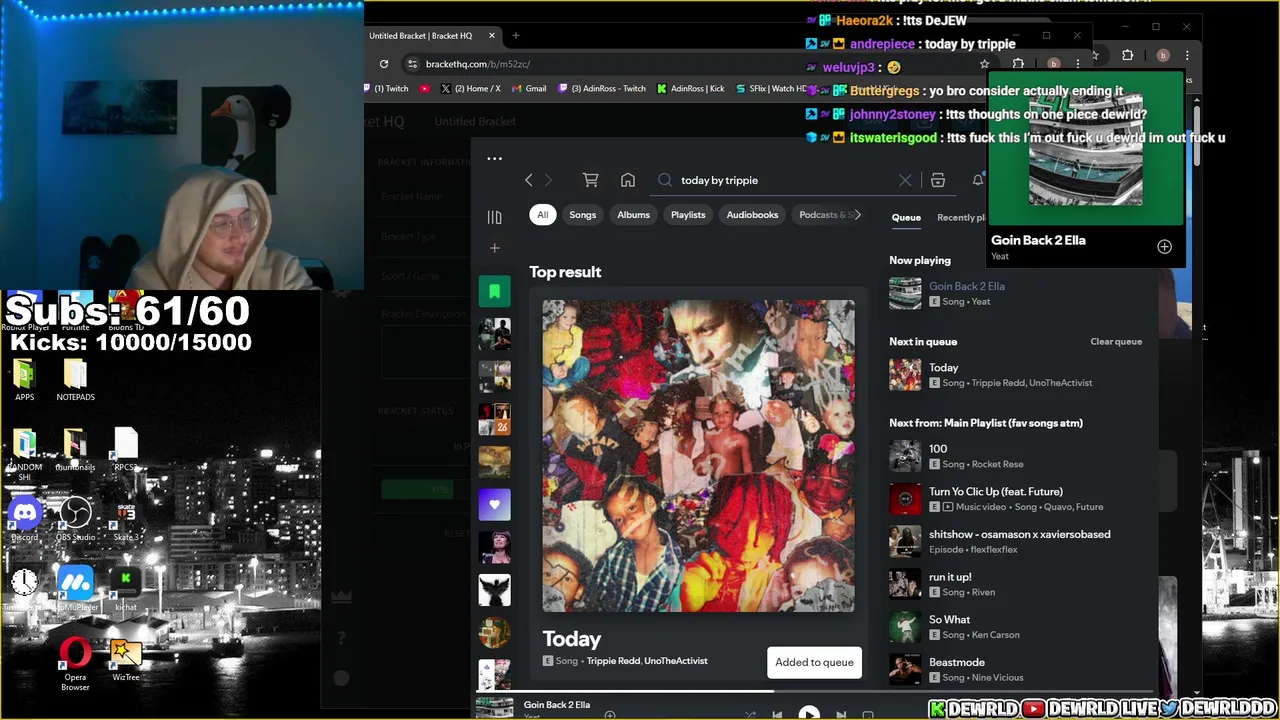Select the All search filter
Screen dimensions: 1280x720
[x=542, y=215]
